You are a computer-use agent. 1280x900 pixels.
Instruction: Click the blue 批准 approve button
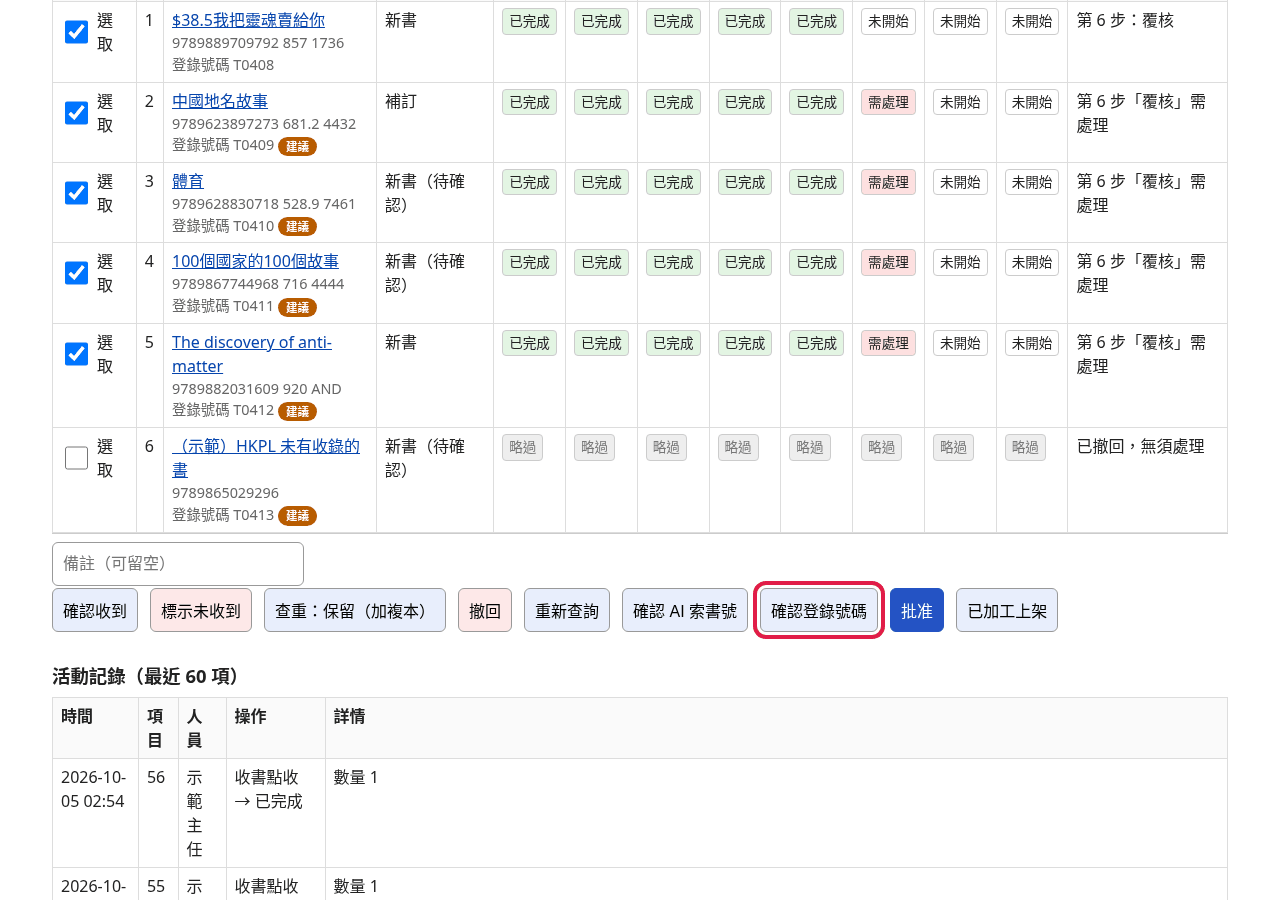coord(917,610)
